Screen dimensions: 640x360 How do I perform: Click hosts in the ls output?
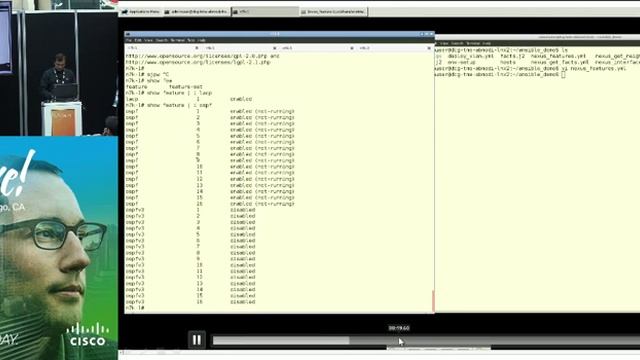coord(508,62)
